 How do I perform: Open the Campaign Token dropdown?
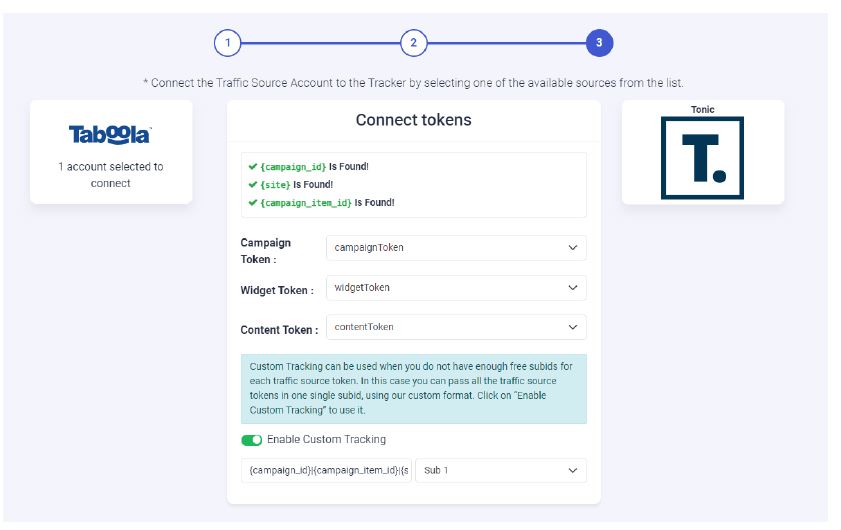[x=456, y=248]
